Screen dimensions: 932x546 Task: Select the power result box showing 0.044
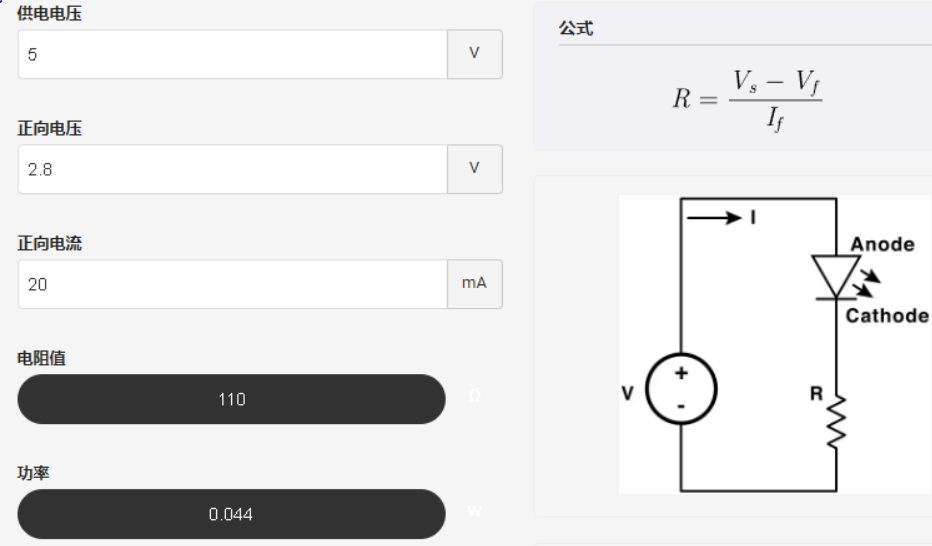coord(231,514)
